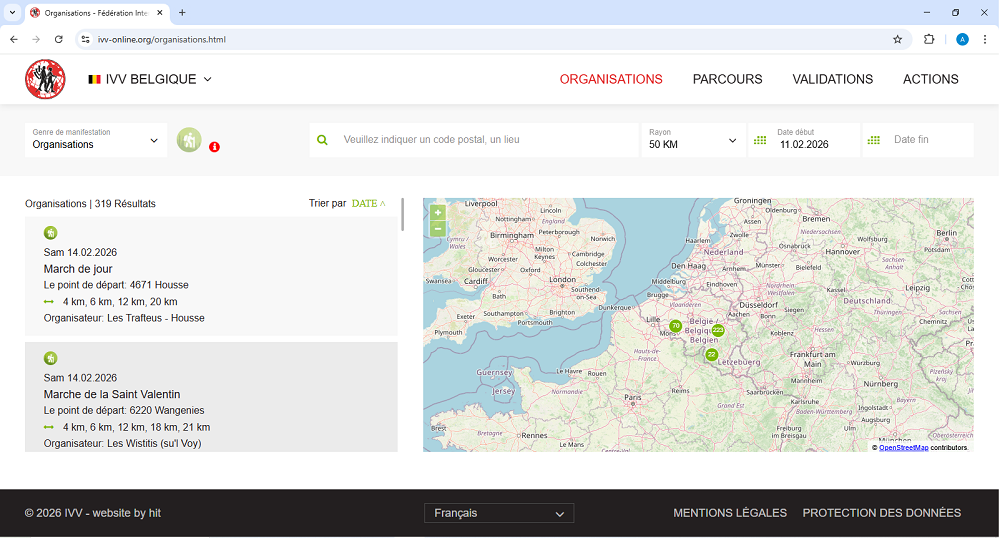This screenshot has width=1000, height=538.
Task: Click the map cluster marker labeled 223
Action: 718,330
